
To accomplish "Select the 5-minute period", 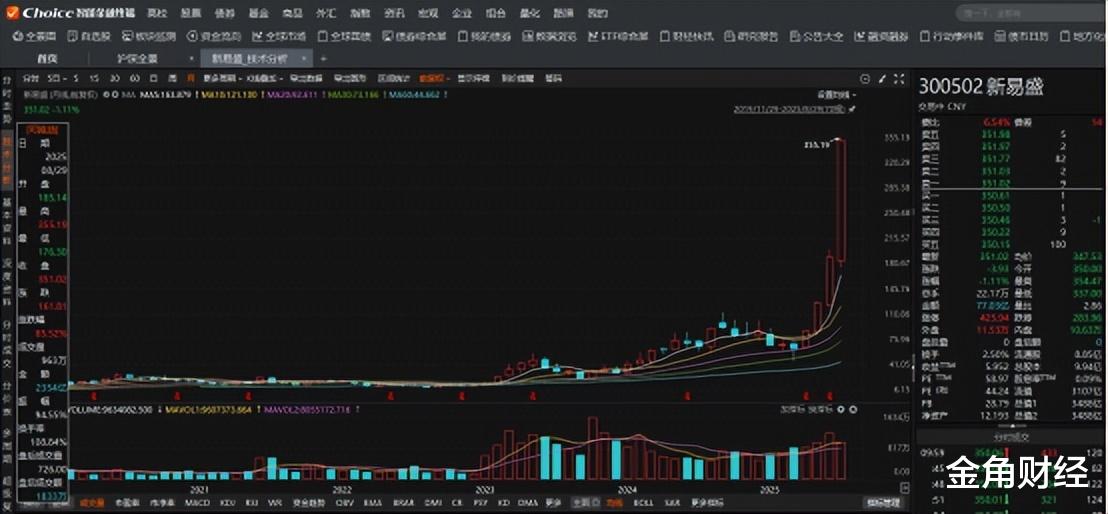I will [x=76, y=78].
